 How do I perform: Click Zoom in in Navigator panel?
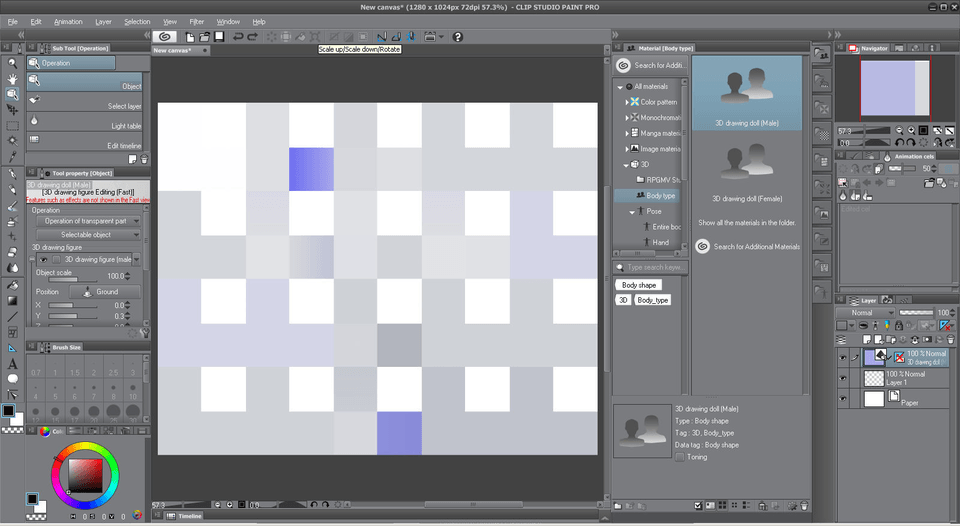point(911,130)
